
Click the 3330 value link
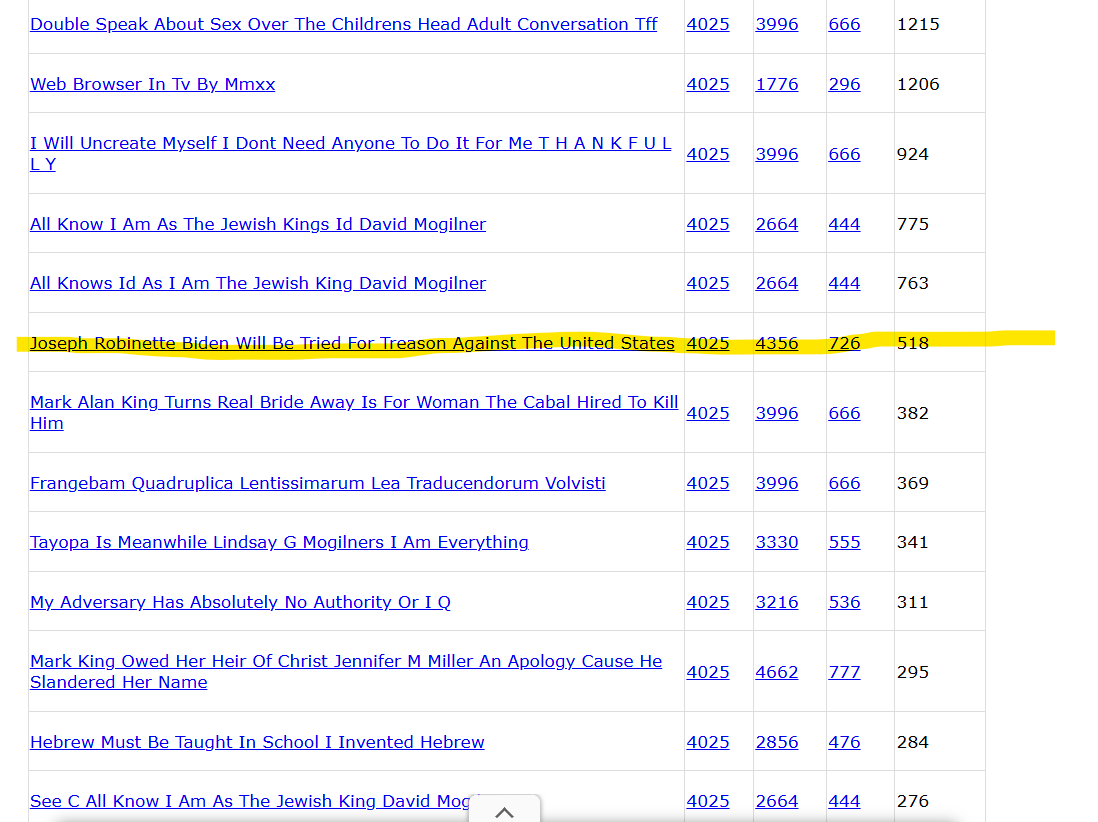(777, 543)
